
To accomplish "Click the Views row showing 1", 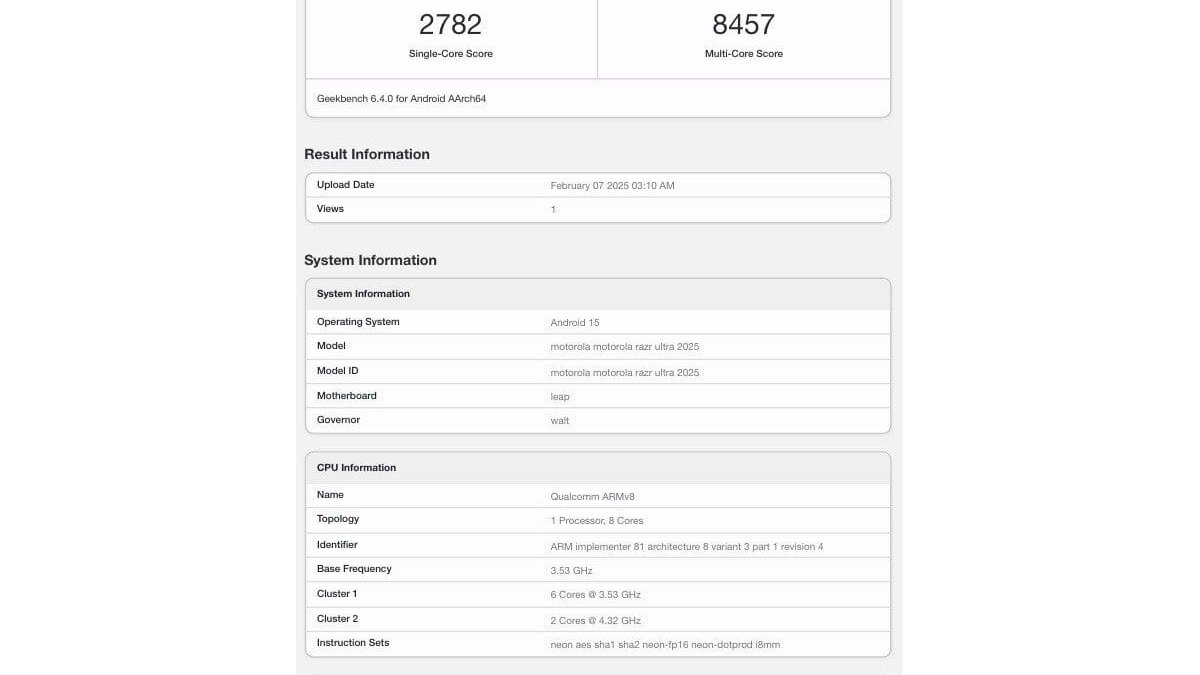I will pos(597,209).
